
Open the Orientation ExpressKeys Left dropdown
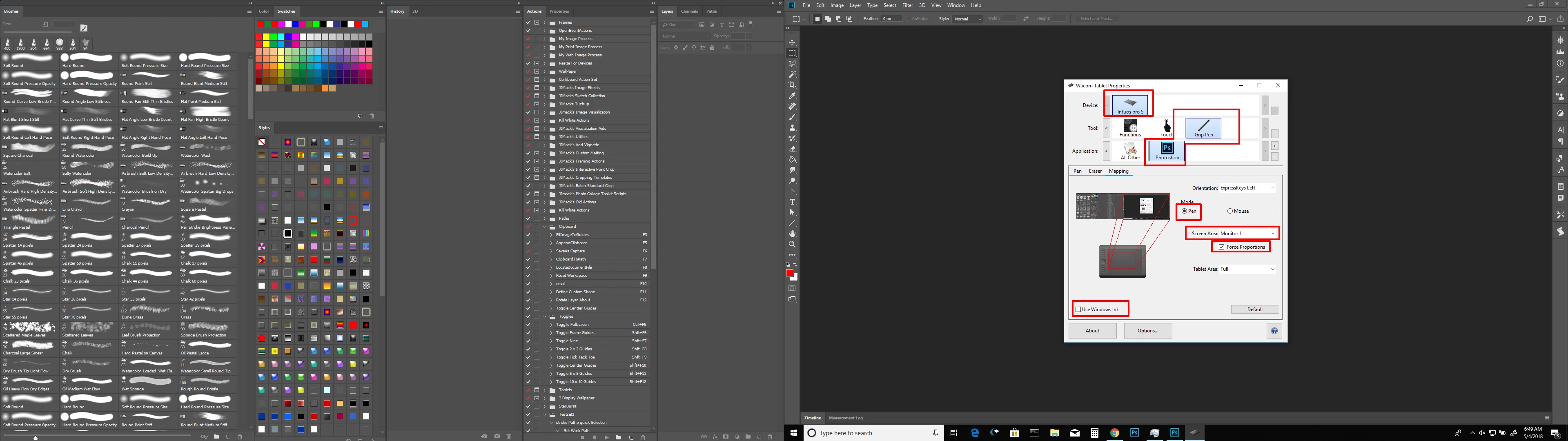(x=1247, y=187)
